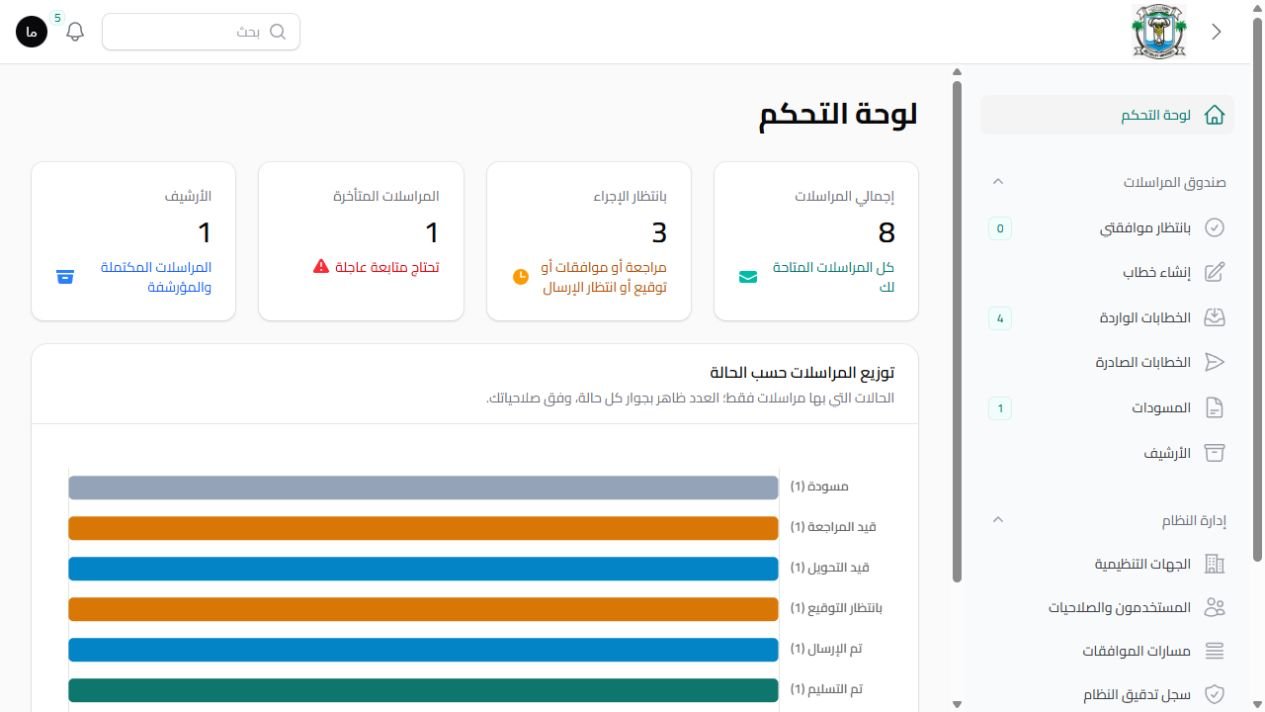Click the 0 badge on بانتظار موافقتي

tap(1000, 228)
